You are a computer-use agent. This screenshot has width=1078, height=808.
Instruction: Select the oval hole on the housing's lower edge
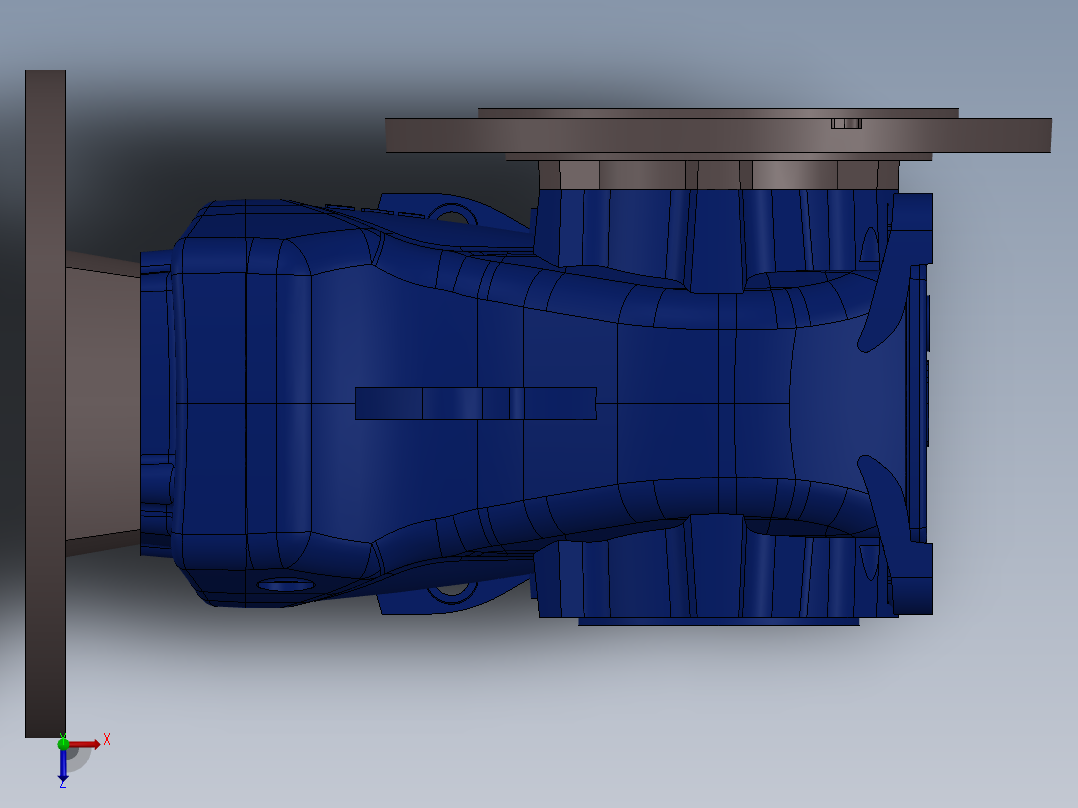tap(286, 585)
